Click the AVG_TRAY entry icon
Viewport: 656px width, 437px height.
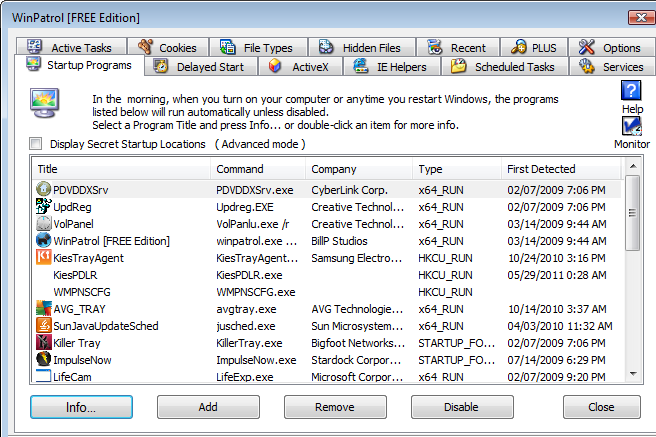(44, 308)
